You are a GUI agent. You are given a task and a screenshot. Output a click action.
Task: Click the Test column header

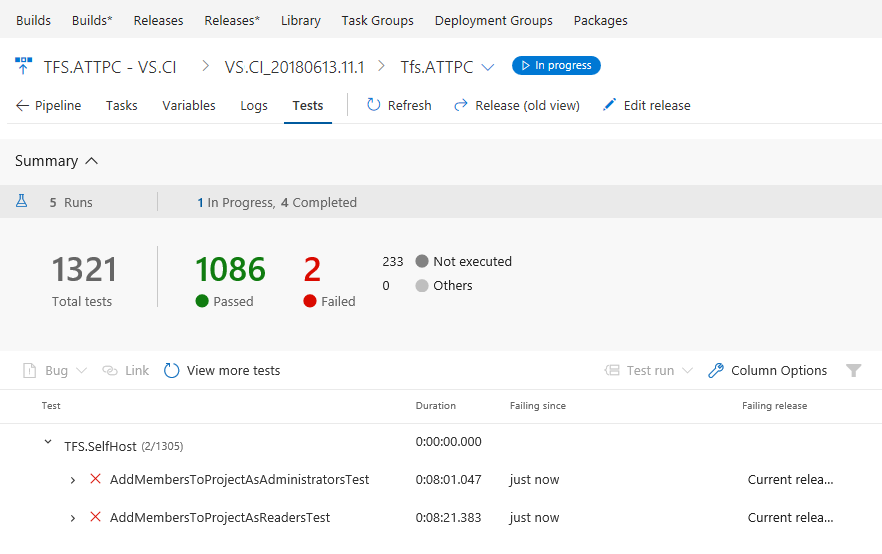pyautogui.click(x=51, y=406)
